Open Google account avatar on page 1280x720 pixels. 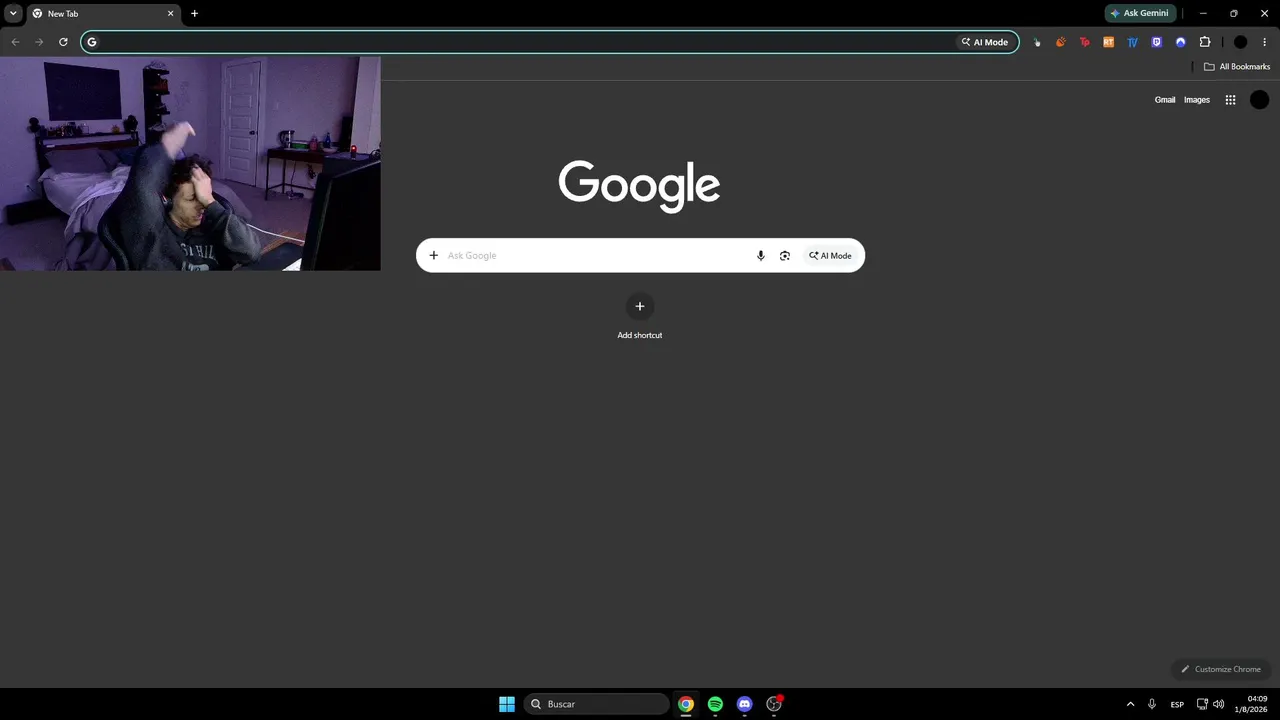pos(1259,100)
